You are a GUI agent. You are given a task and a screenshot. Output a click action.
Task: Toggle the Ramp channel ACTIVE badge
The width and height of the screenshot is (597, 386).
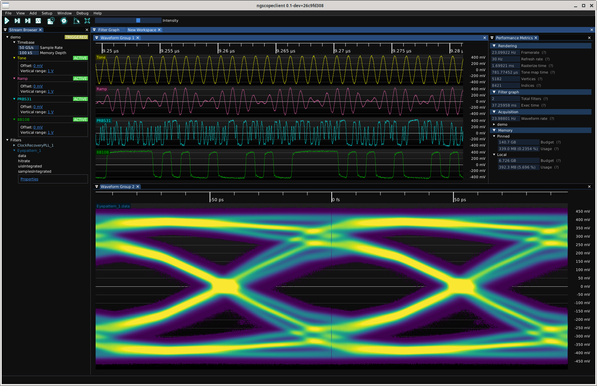coord(80,78)
